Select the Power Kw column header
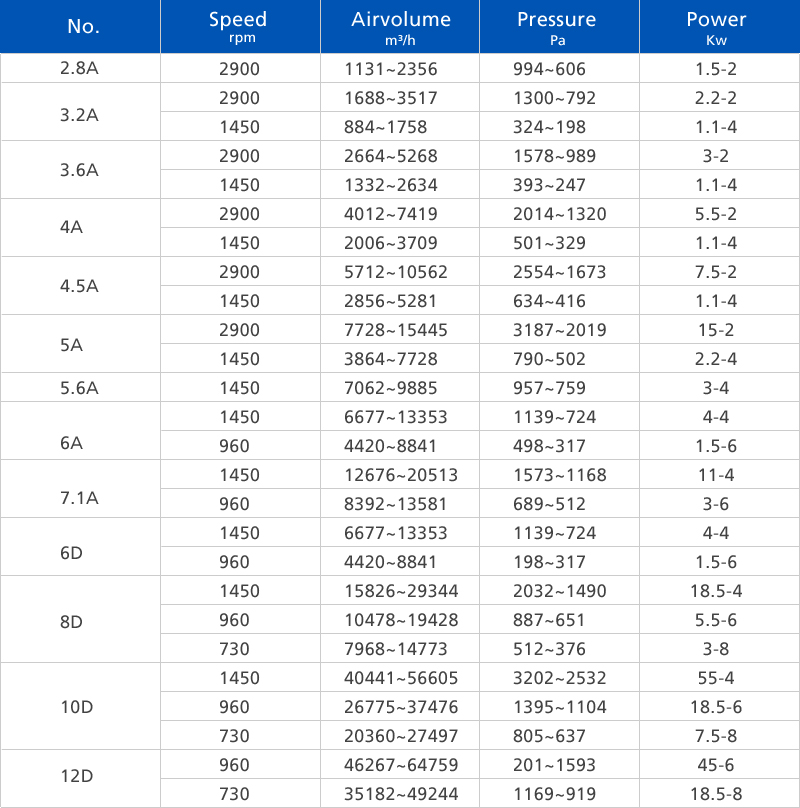The image size is (800, 808). coord(717,27)
